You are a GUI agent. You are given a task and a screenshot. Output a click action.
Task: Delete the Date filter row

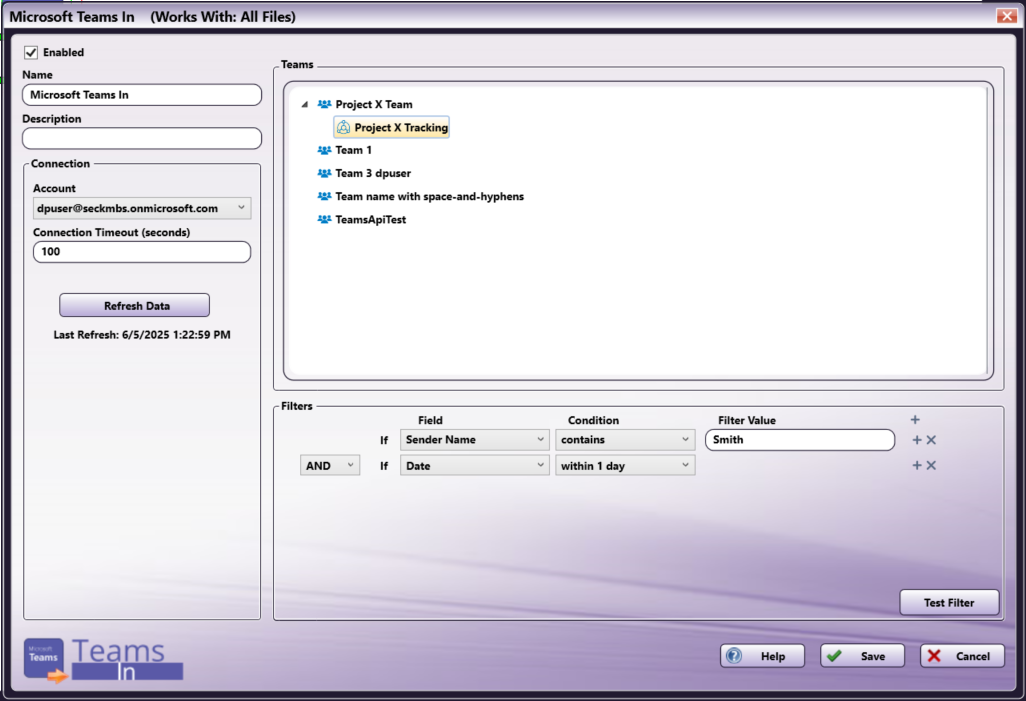pos(931,465)
